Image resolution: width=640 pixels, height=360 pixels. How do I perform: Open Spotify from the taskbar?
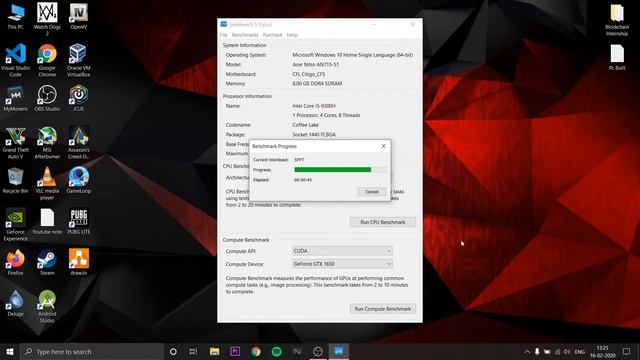click(276, 351)
